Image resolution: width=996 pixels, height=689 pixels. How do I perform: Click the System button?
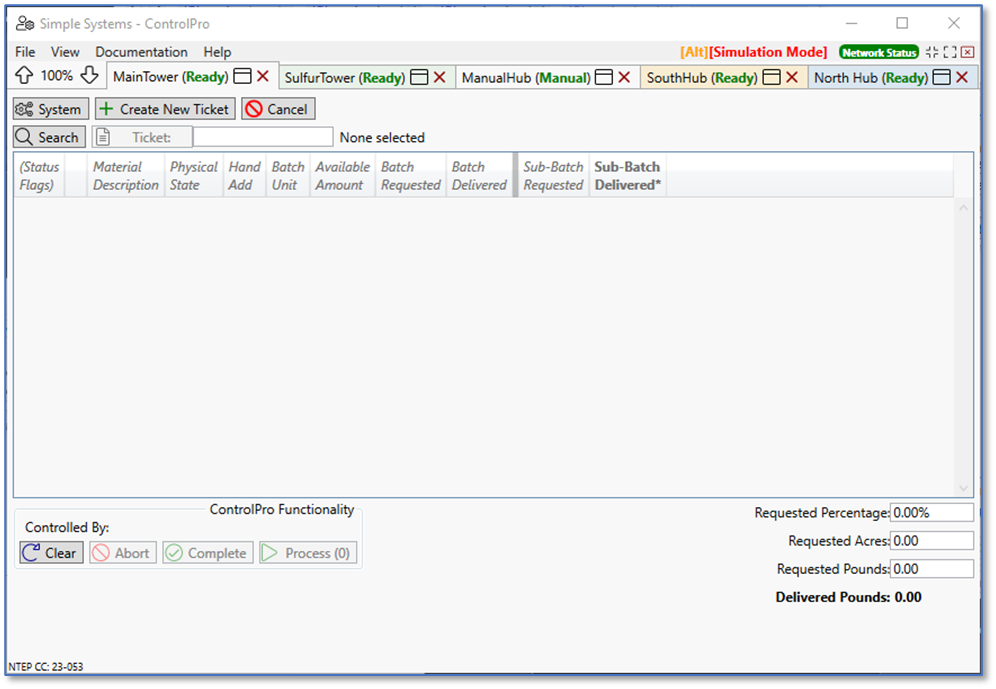point(50,109)
